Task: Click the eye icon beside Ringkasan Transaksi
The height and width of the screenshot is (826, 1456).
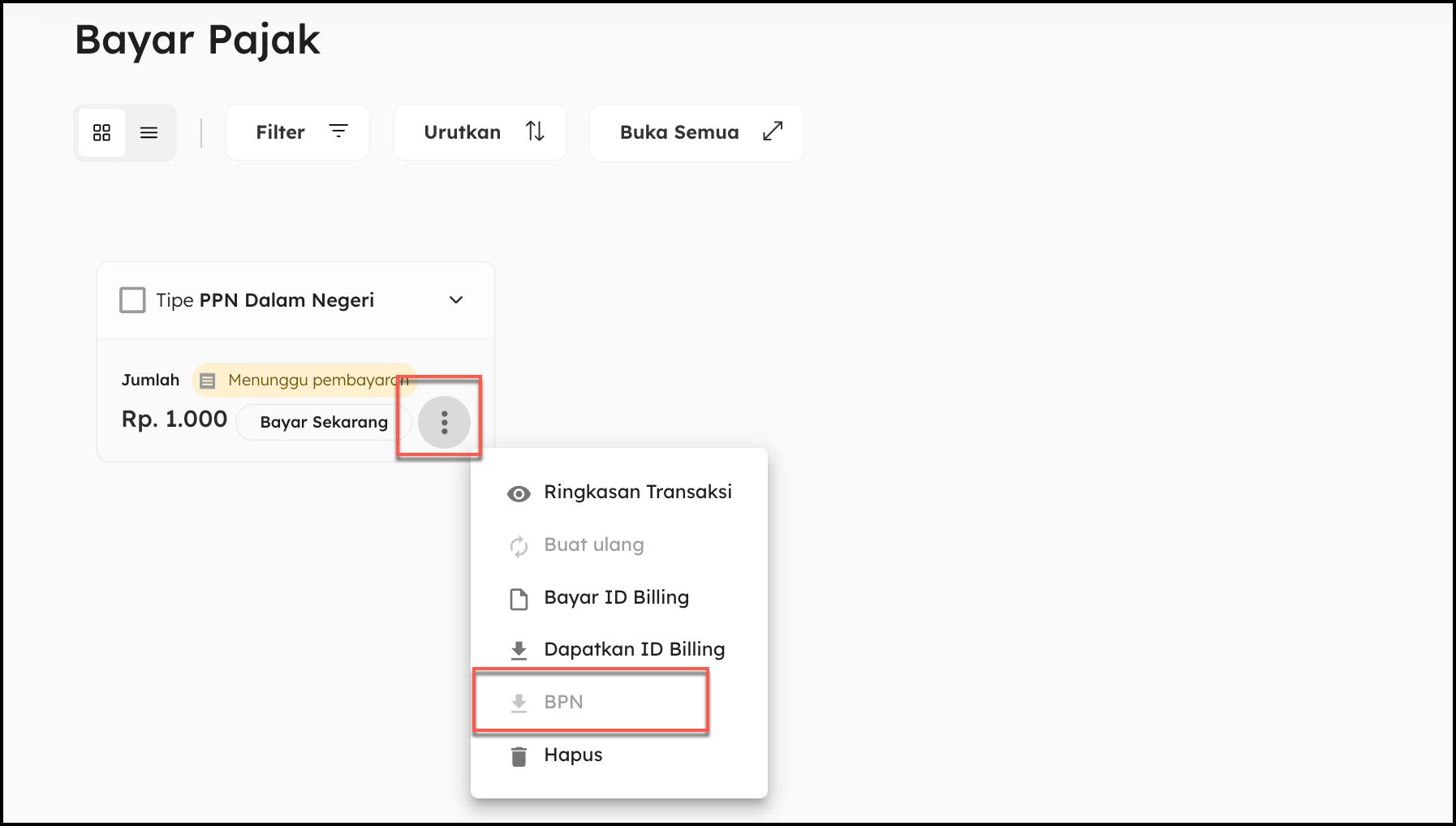Action: pos(519,493)
